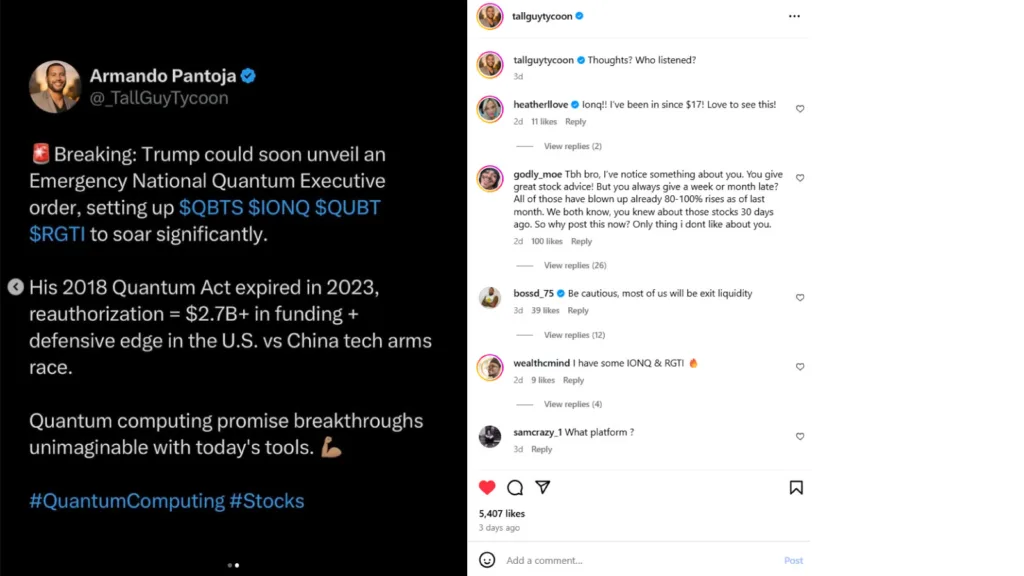This screenshot has height=576, width=1024.
Task: Like bossd_75's comment heart icon
Action: (x=800, y=298)
